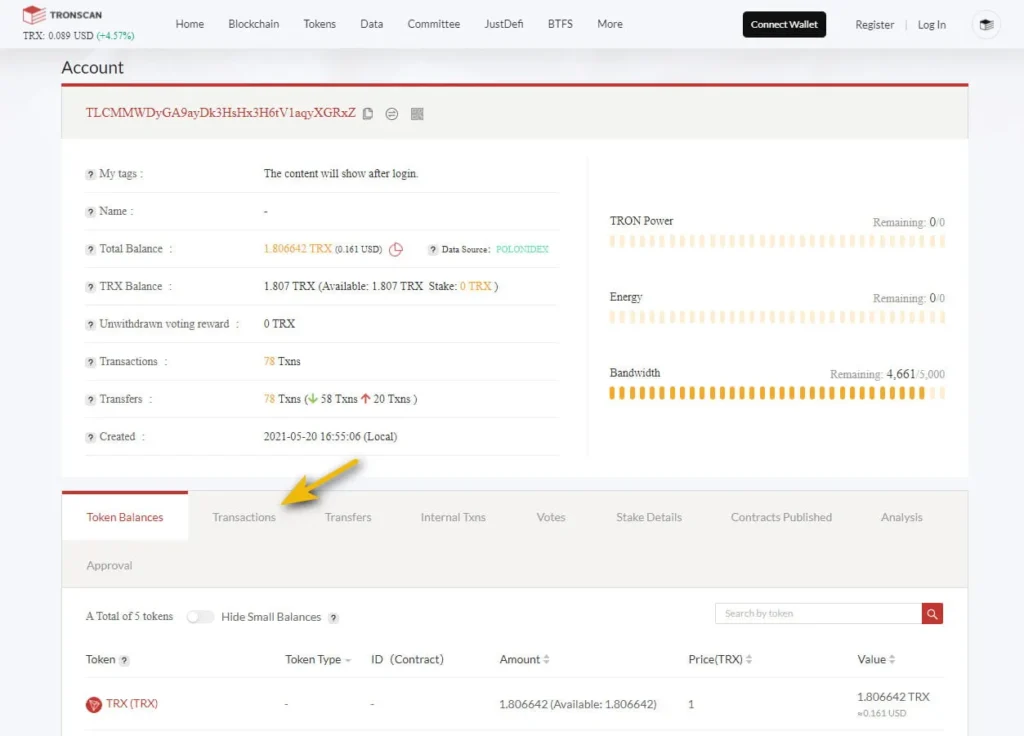
Task: Click the Energy progress bar
Action: (777, 317)
